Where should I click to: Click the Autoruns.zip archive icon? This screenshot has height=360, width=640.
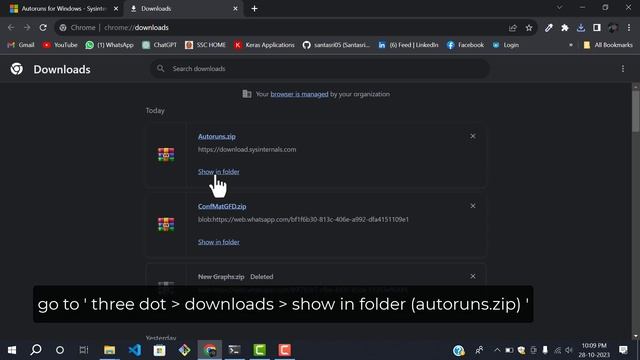(x=166, y=155)
